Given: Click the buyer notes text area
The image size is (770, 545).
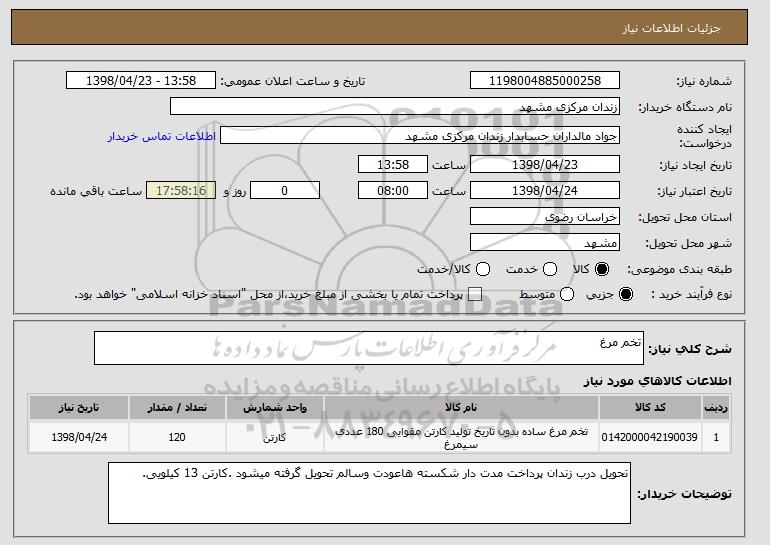Looking at the screenshot, I should pyautogui.click(x=369, y=493).
